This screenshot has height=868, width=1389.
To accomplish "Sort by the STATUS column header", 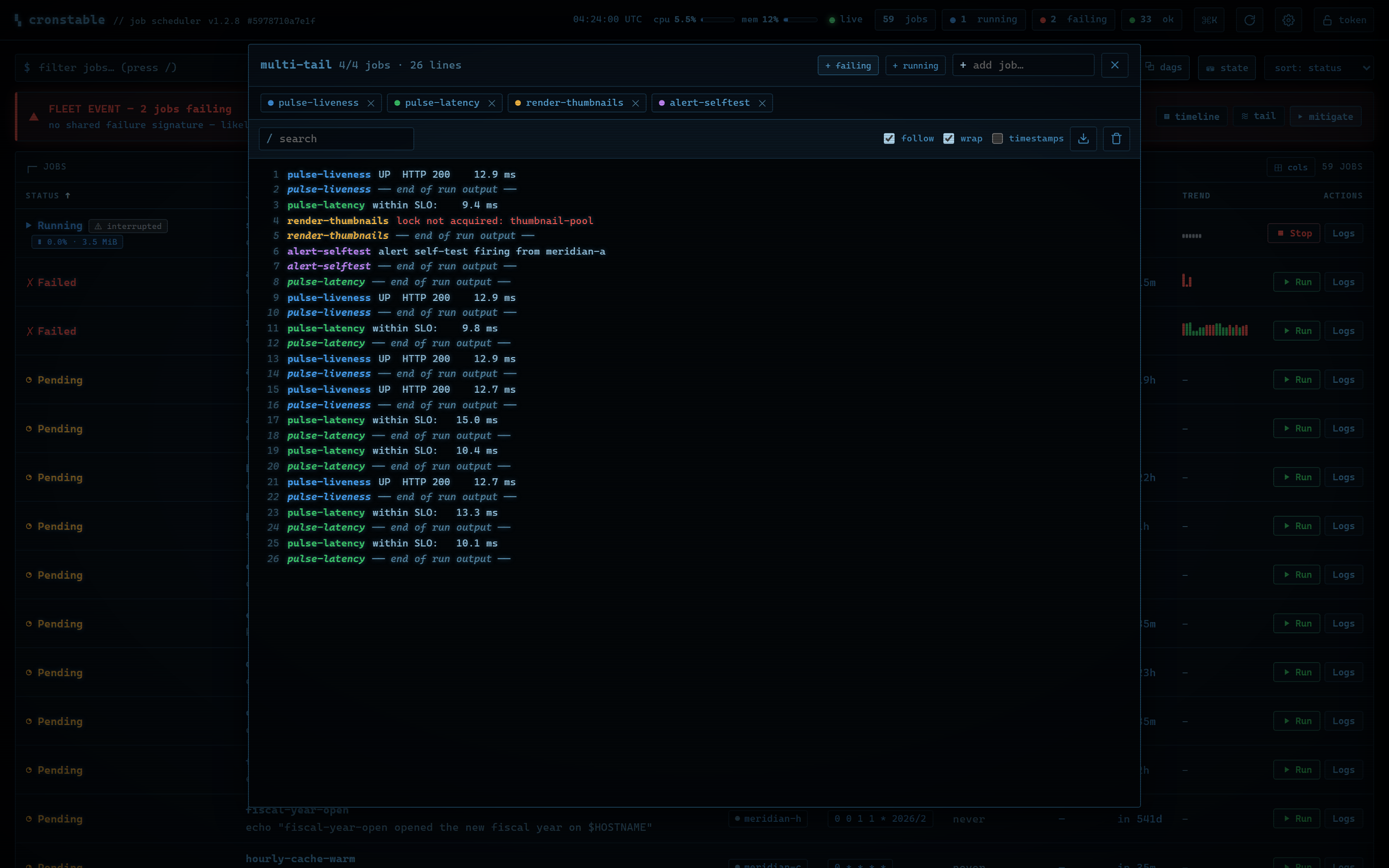I will click(48, 196).
